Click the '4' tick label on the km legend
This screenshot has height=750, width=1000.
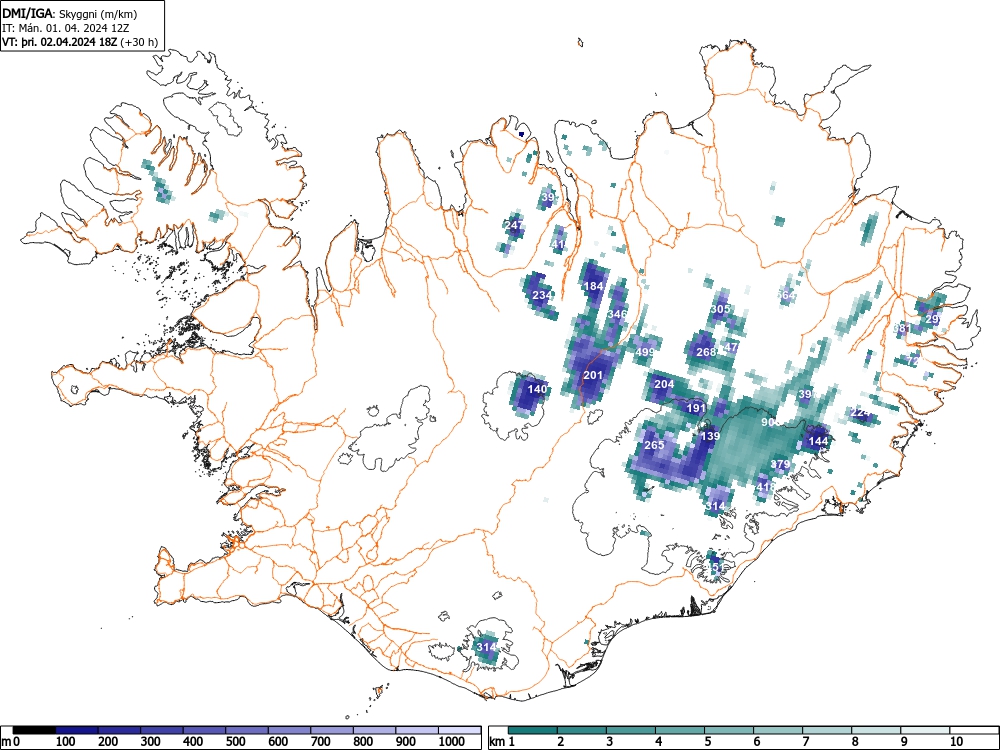click(x=658, y=742)
